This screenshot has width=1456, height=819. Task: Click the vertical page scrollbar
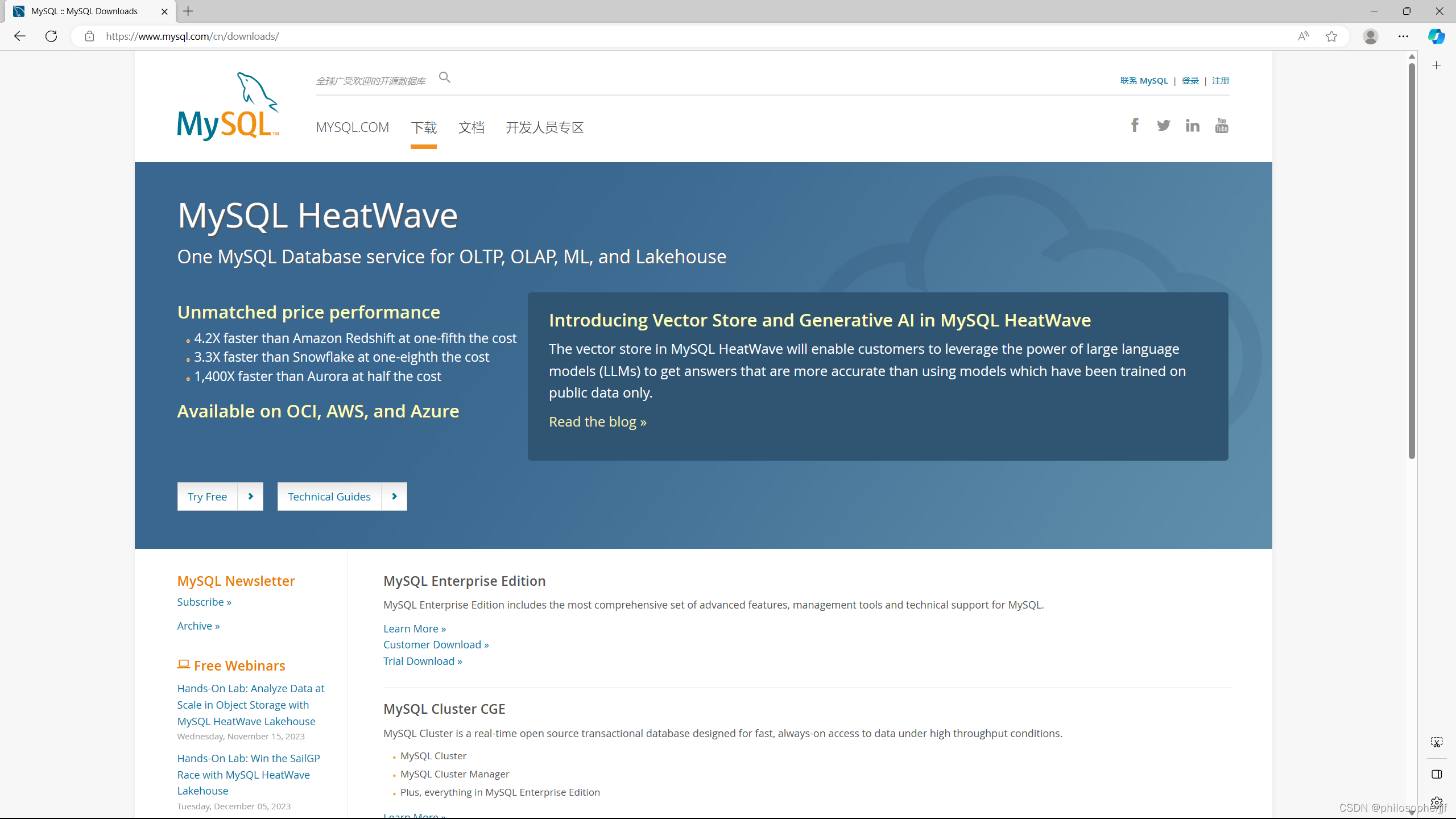click(1412, 262)
